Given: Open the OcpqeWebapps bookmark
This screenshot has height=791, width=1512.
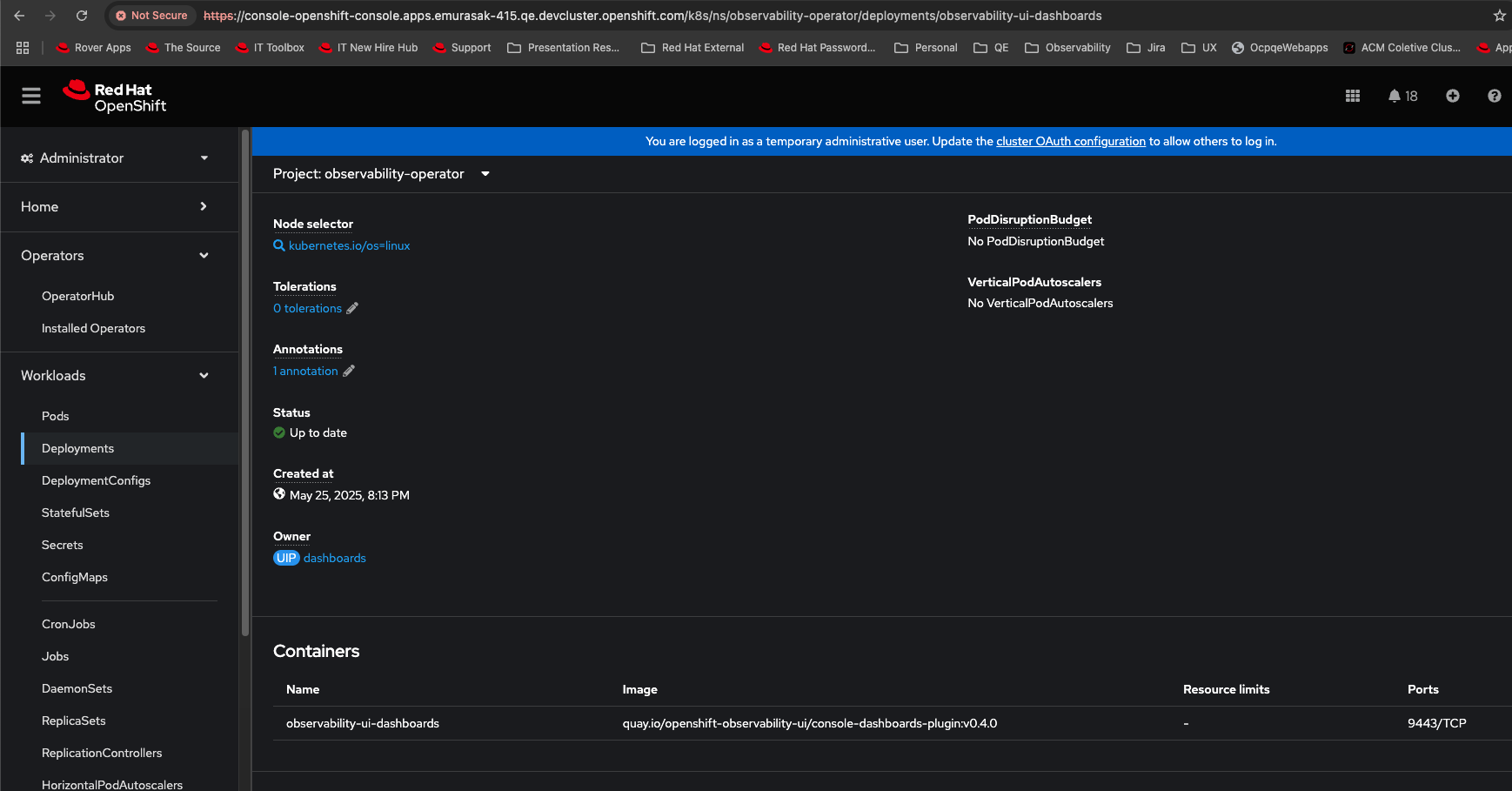Looking at the screenshot, I should pos(1280,48).
